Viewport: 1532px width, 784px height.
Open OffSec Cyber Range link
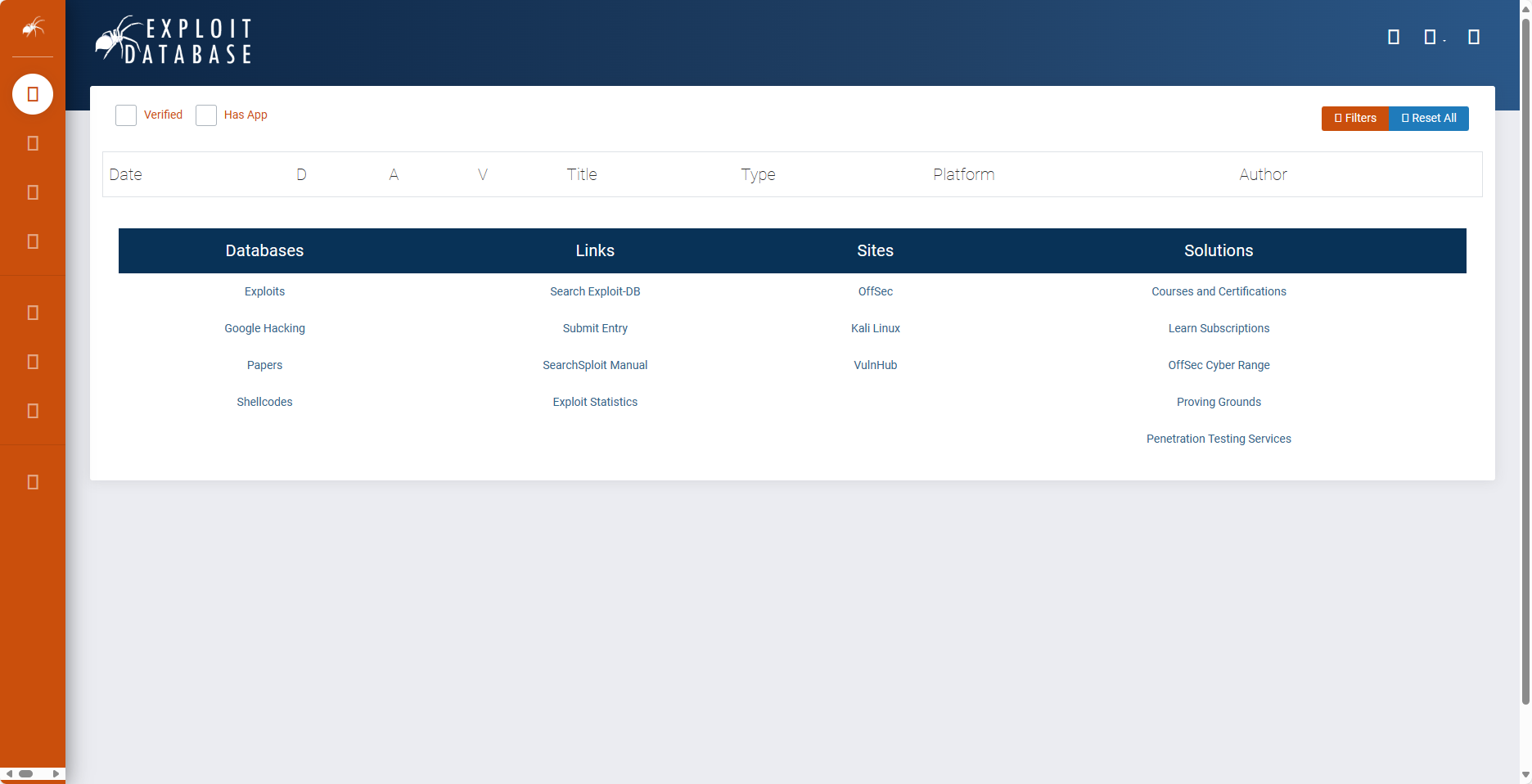point(1219,365)
